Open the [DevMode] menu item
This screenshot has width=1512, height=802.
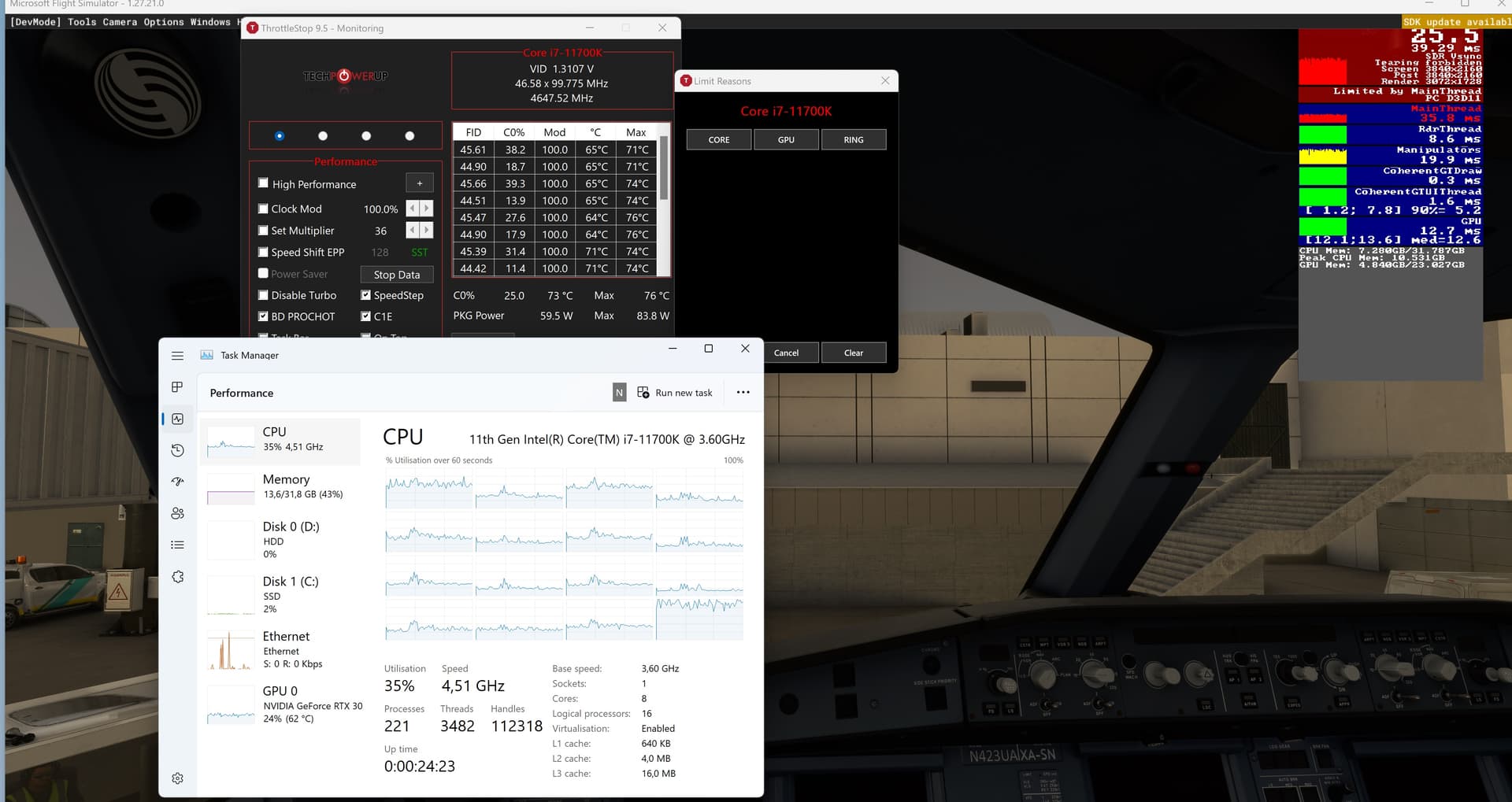coord(35,22)
